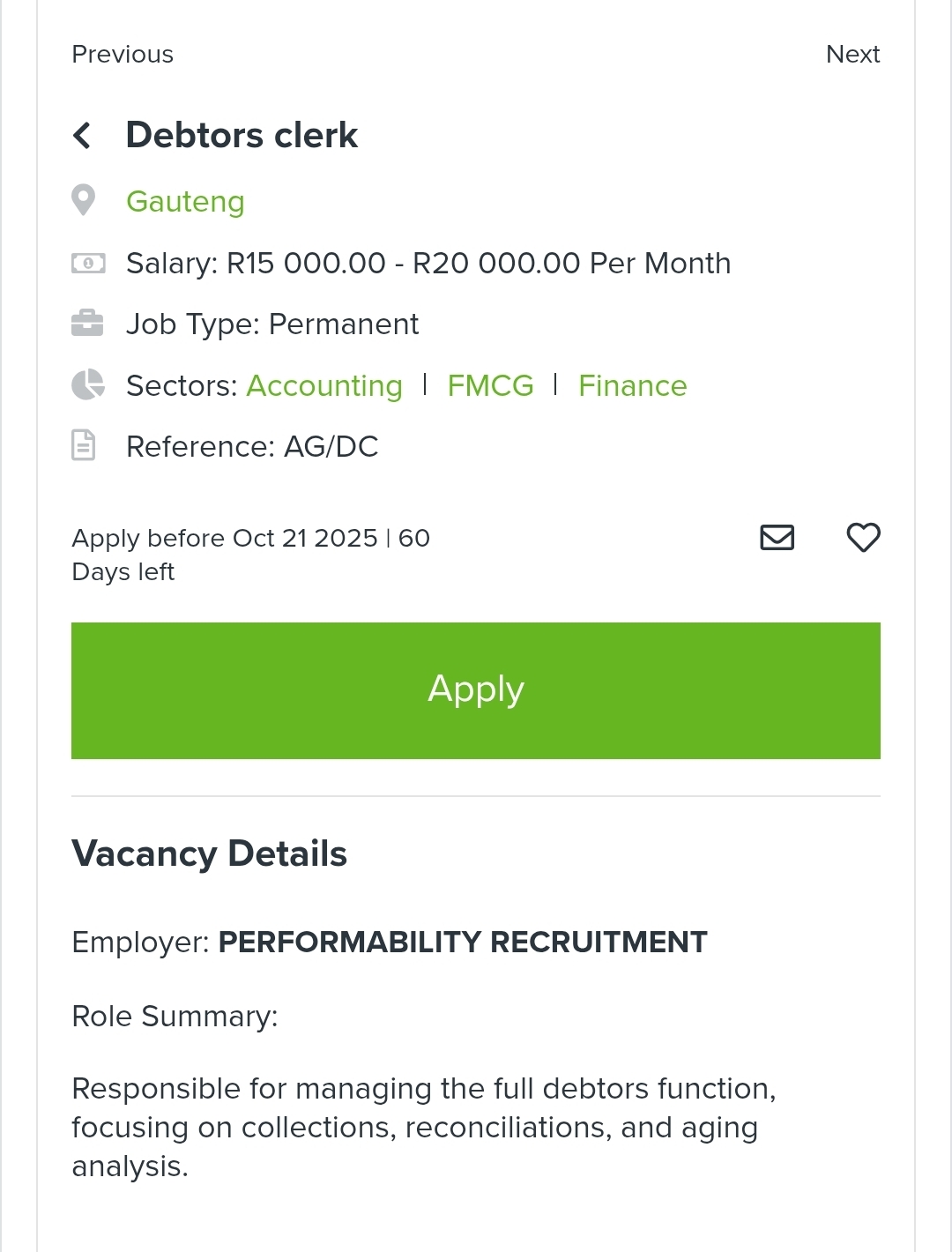Click the document reference icon
This screenshot has height=1252, width=952.
84,446
